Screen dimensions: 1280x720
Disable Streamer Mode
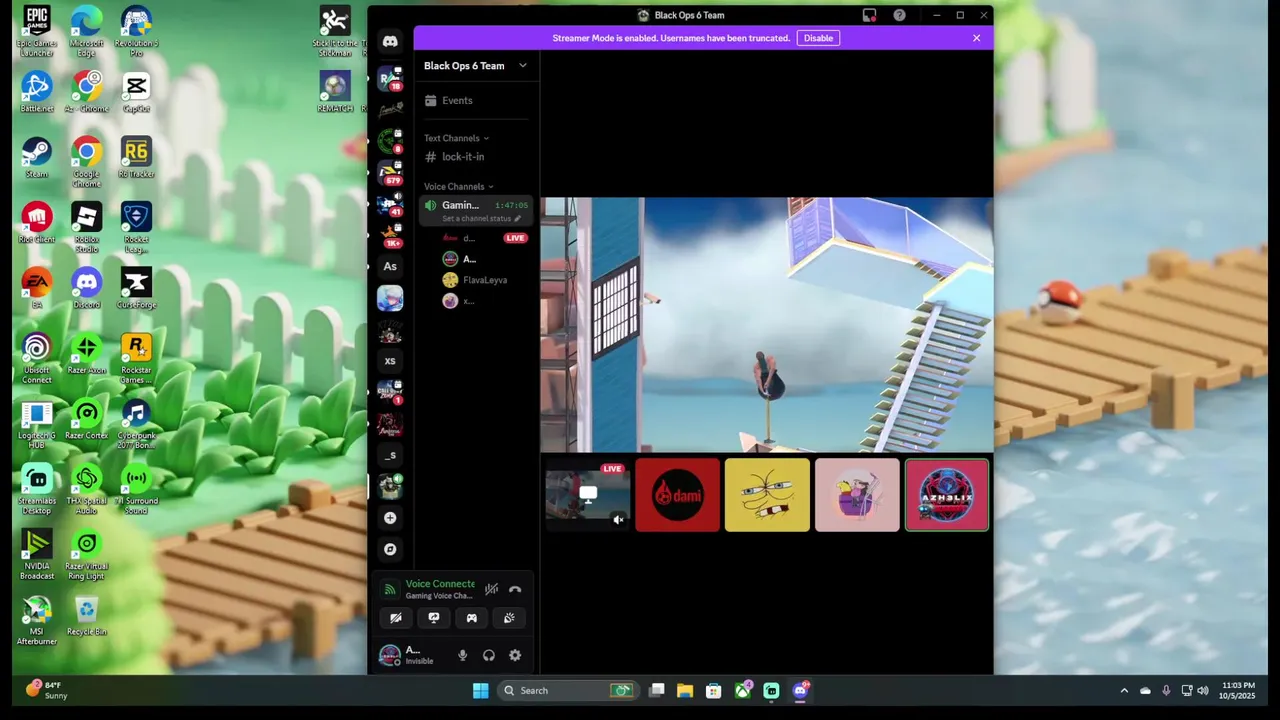click(x=818, y=38)
